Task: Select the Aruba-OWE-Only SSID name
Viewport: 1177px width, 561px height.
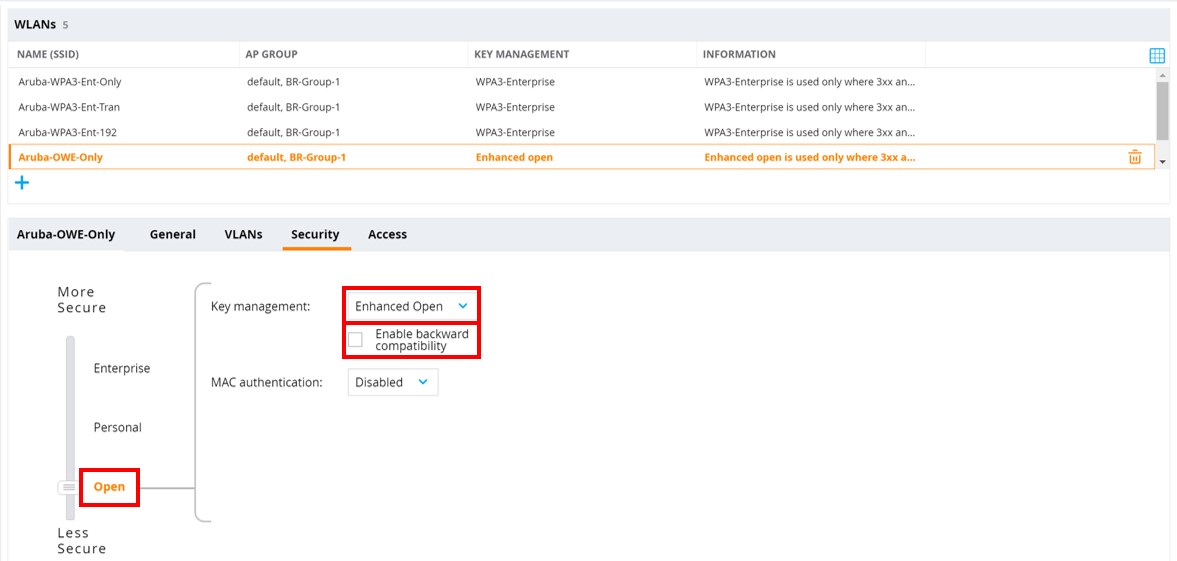Action: (x=61, y=158)
